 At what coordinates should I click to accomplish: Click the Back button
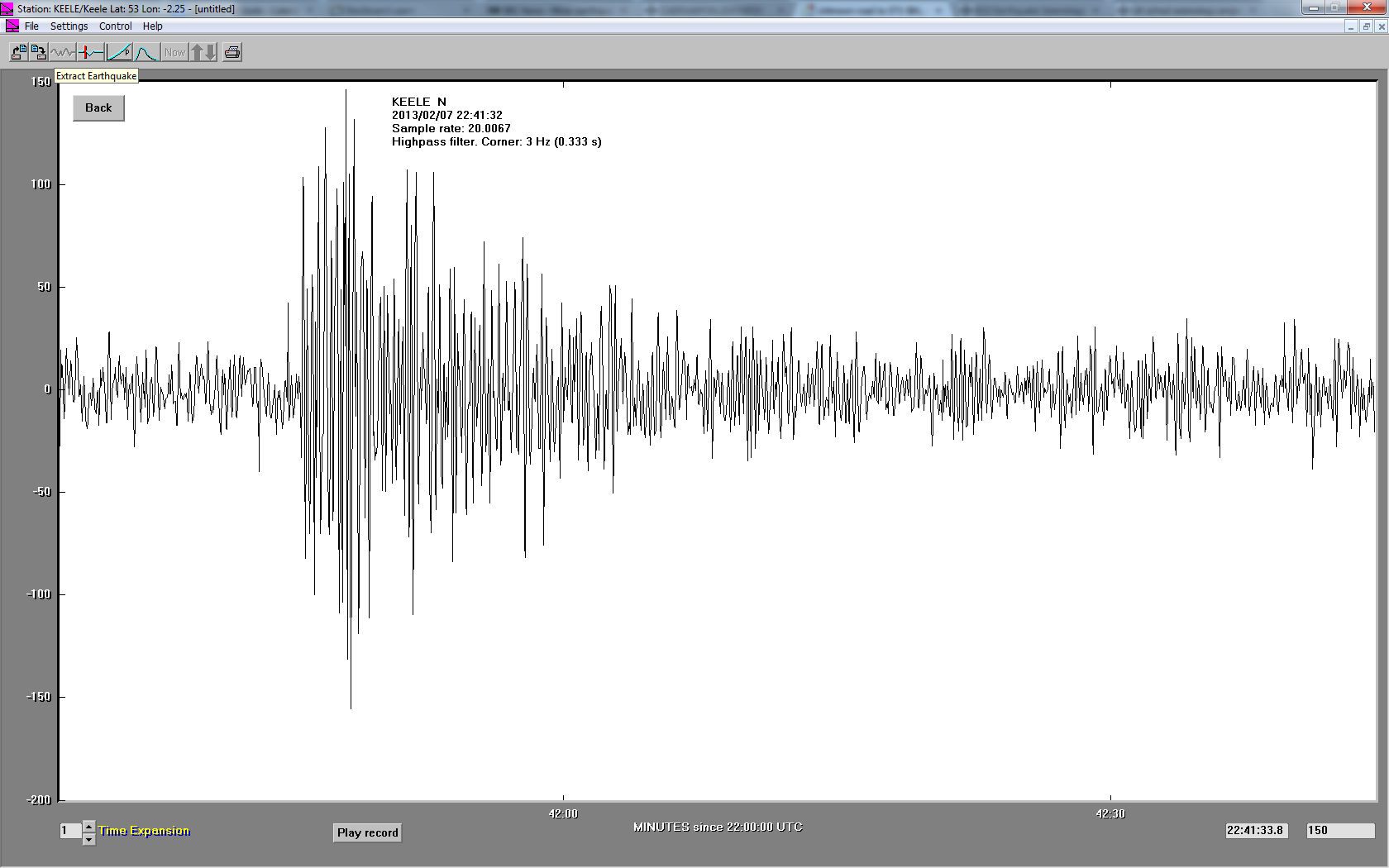pyautogui.click(x=98, y=107)
